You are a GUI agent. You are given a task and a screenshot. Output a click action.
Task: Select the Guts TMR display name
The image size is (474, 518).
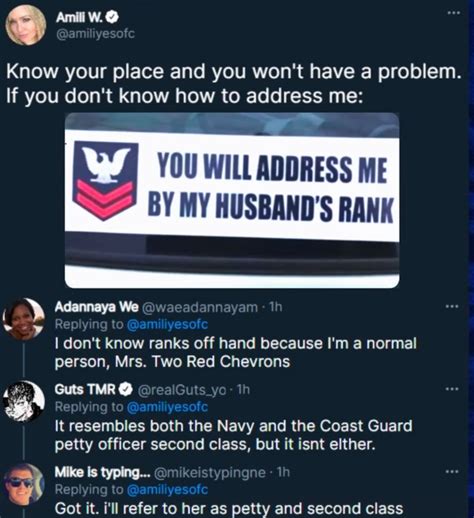click(85, 389)
